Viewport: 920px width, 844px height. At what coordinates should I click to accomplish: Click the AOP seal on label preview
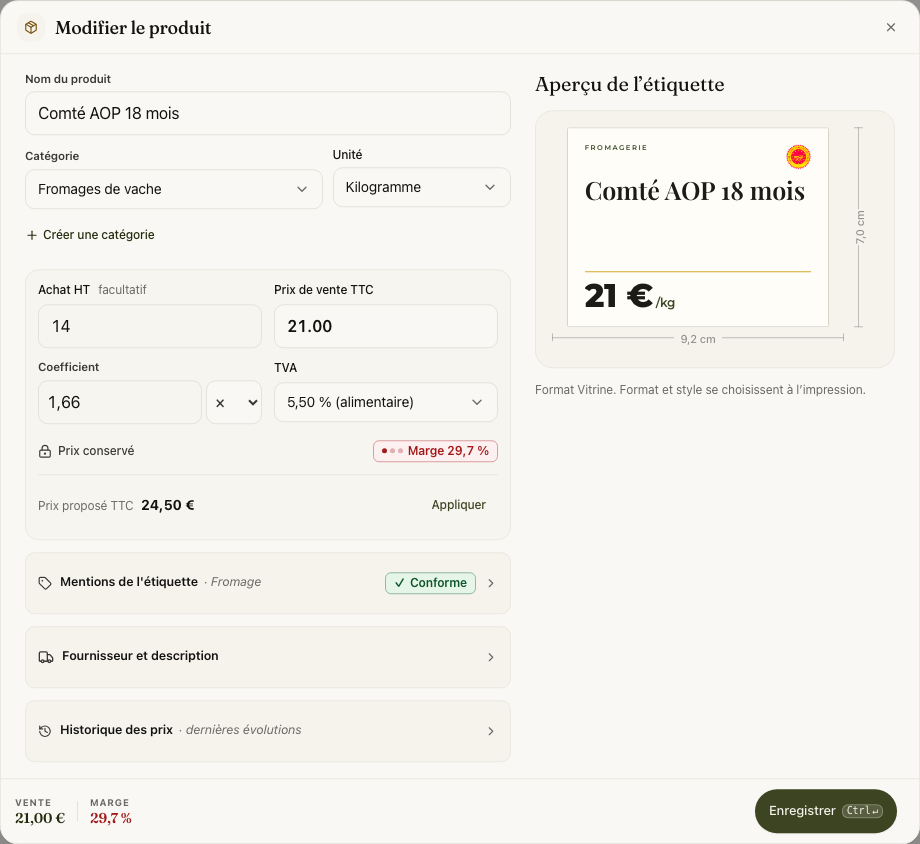coord(798,157)
